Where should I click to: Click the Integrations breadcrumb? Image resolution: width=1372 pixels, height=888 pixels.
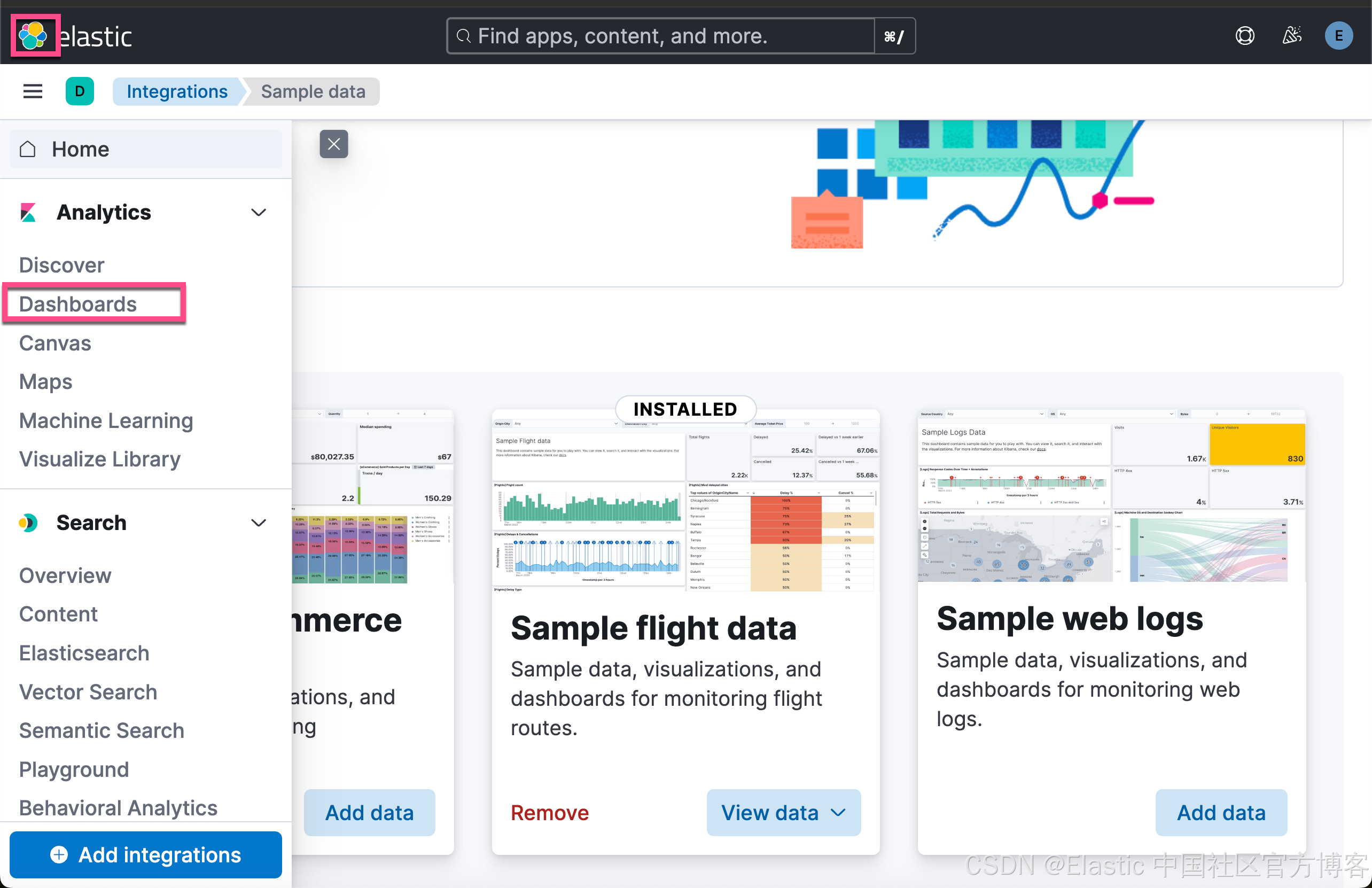click(x=177, y=91)
